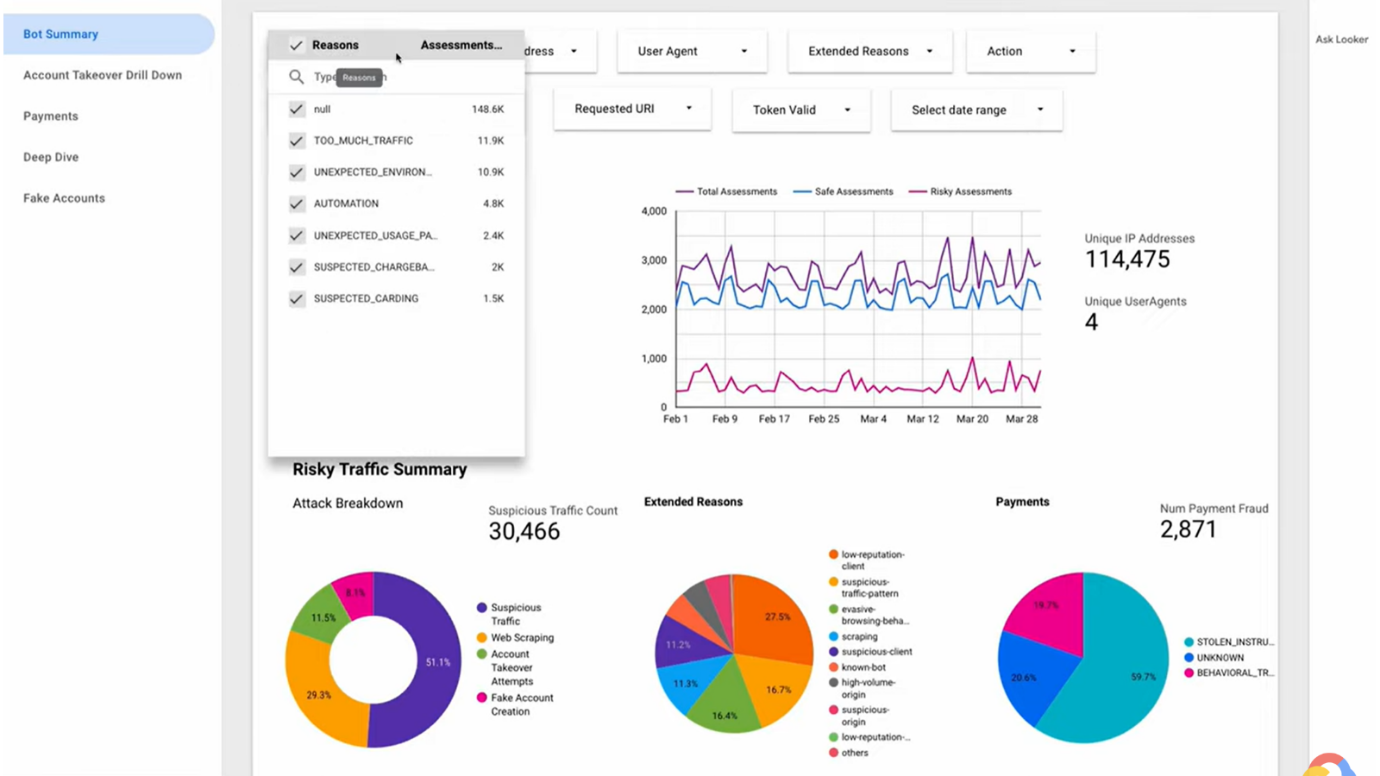
Task: Open the Token Valid dropdown
Action: pyautogui.click(x=801, y=109)
